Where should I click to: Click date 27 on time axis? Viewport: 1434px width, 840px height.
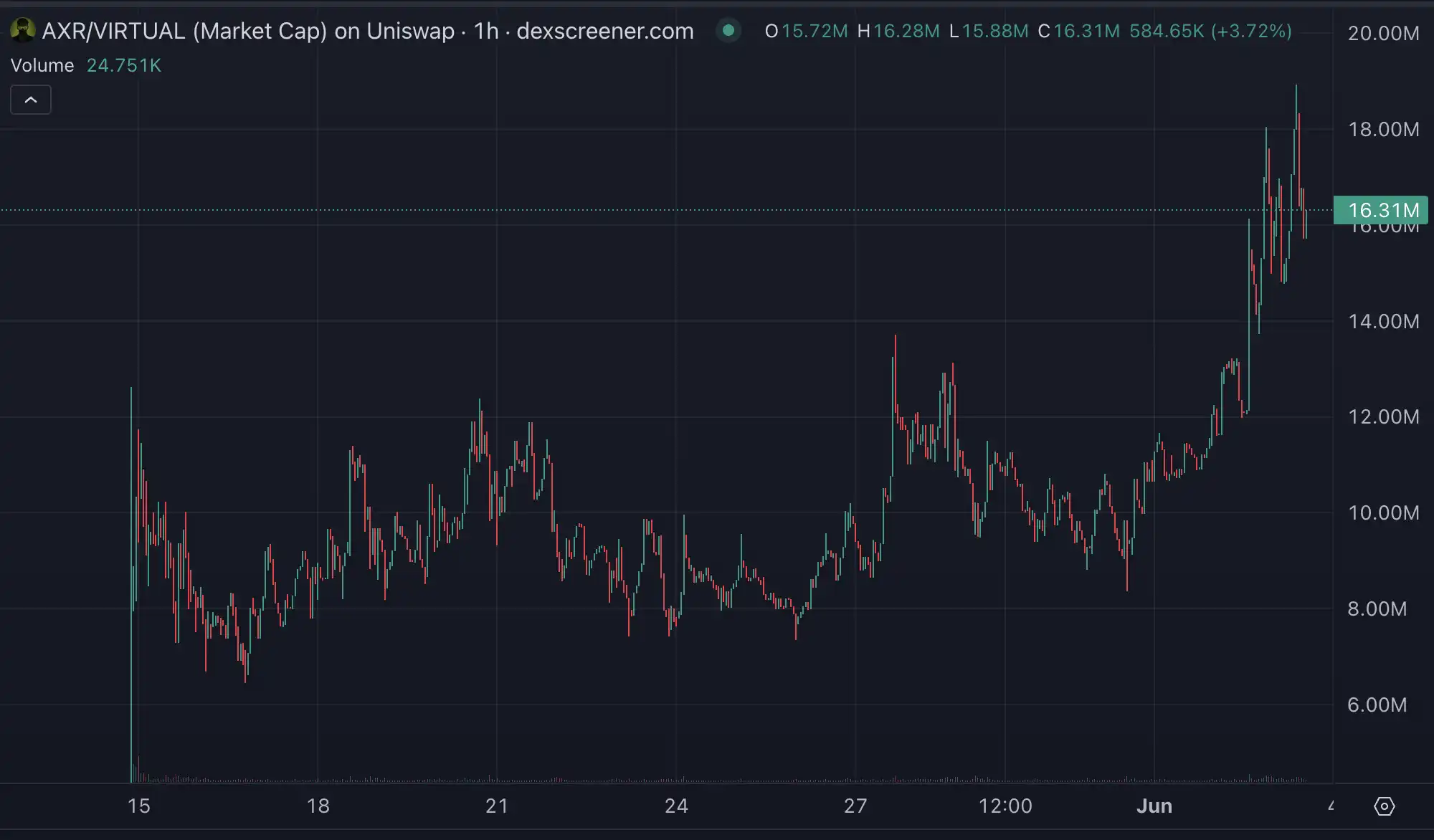[855, 806]
